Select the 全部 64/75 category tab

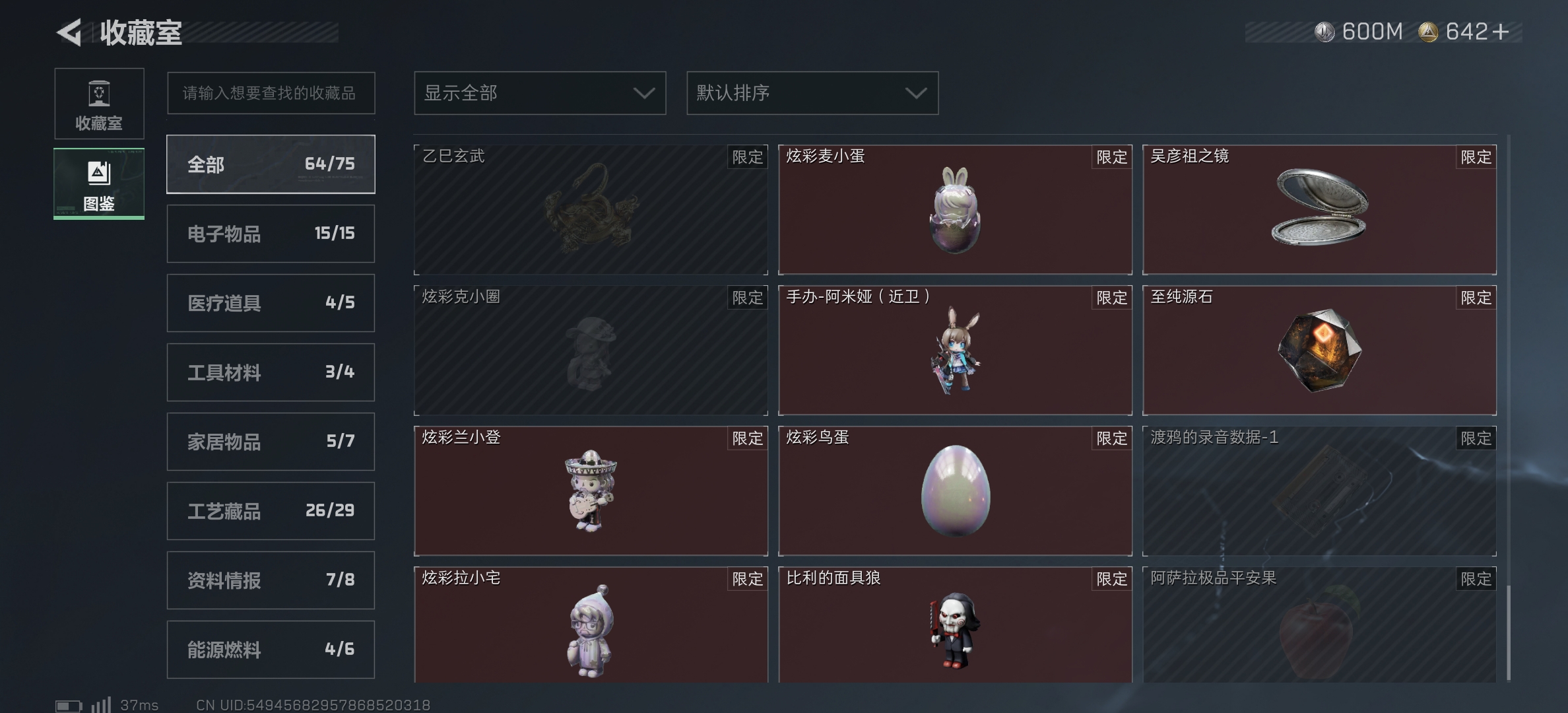coord(271,164)
